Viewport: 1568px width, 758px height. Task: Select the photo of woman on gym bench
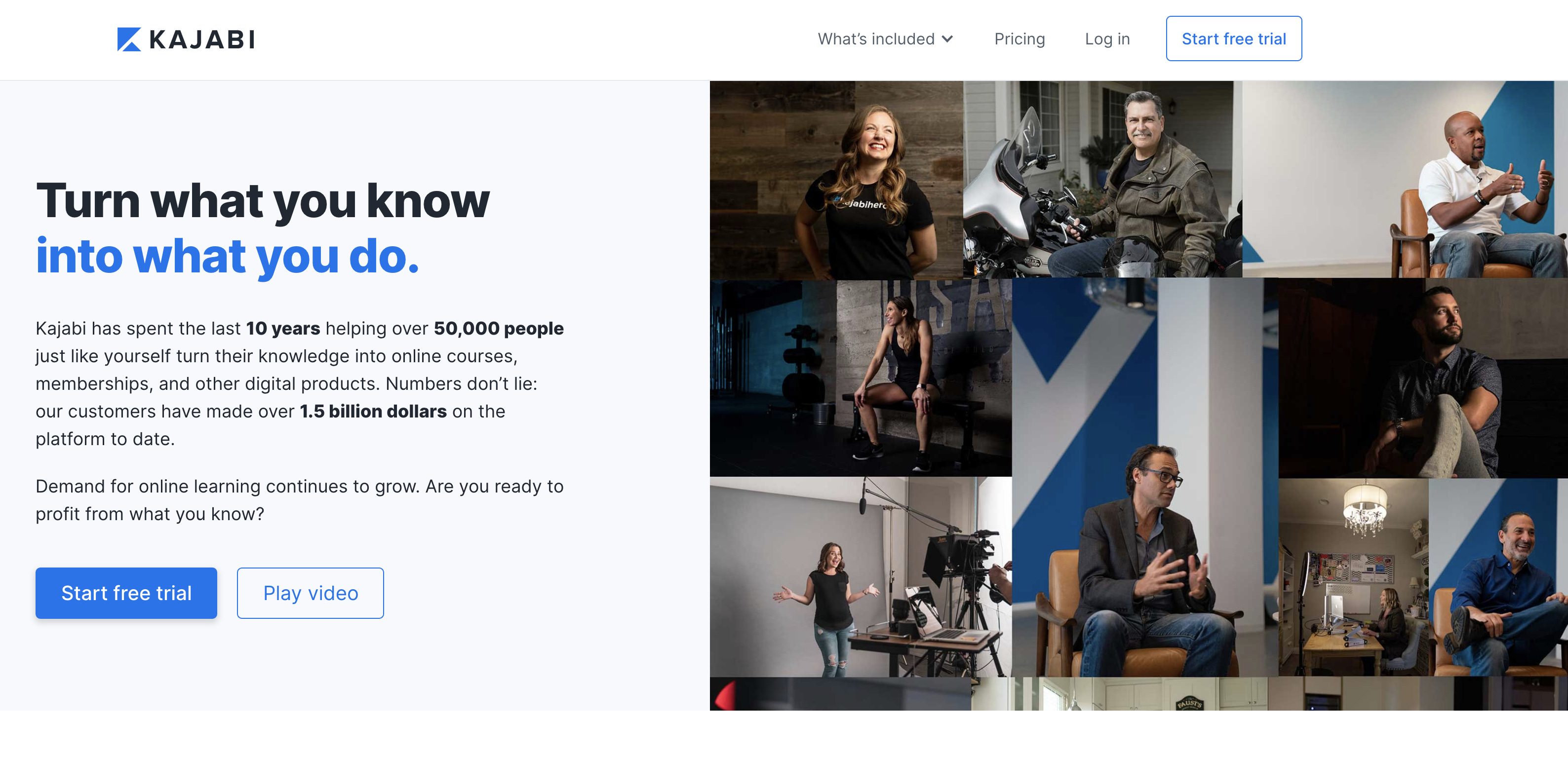(861, 378)
